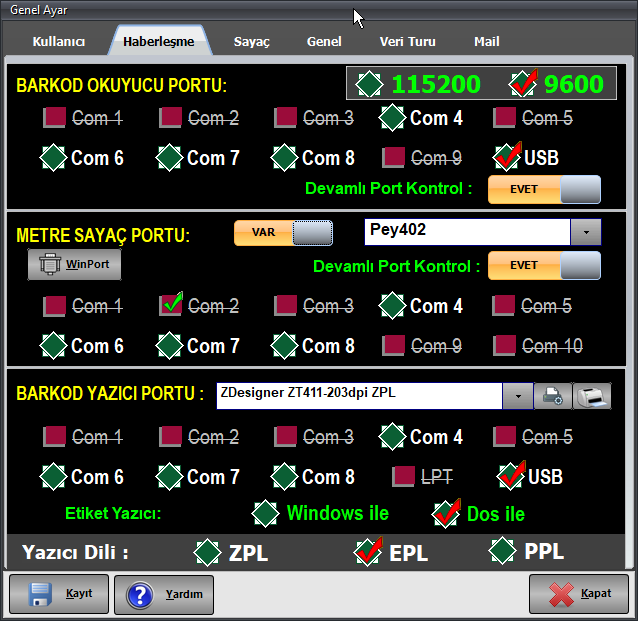This screenshot has width=638, height=621.
Task: Go to the Veri Turu tab
Action: tap(407, 42)
